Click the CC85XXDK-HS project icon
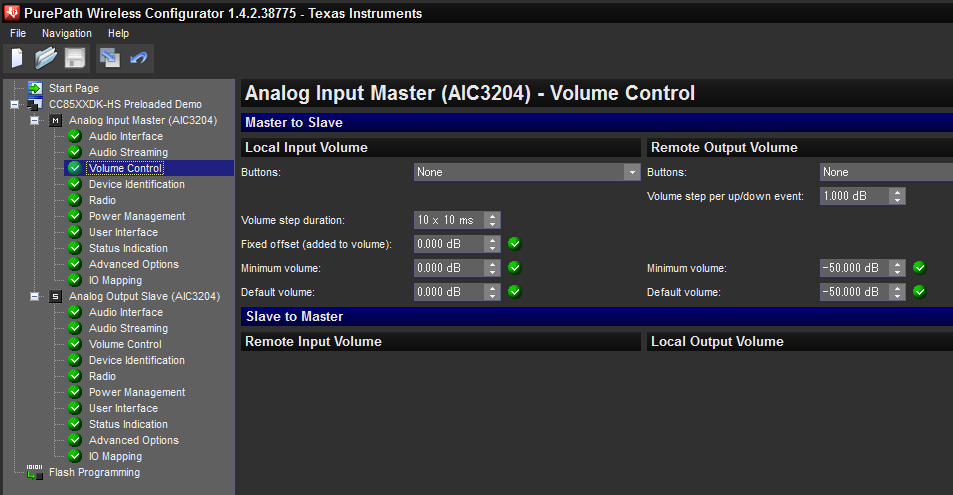Image resolution: width=953 pixels, height=495 pixels. [x=35, y=105]
